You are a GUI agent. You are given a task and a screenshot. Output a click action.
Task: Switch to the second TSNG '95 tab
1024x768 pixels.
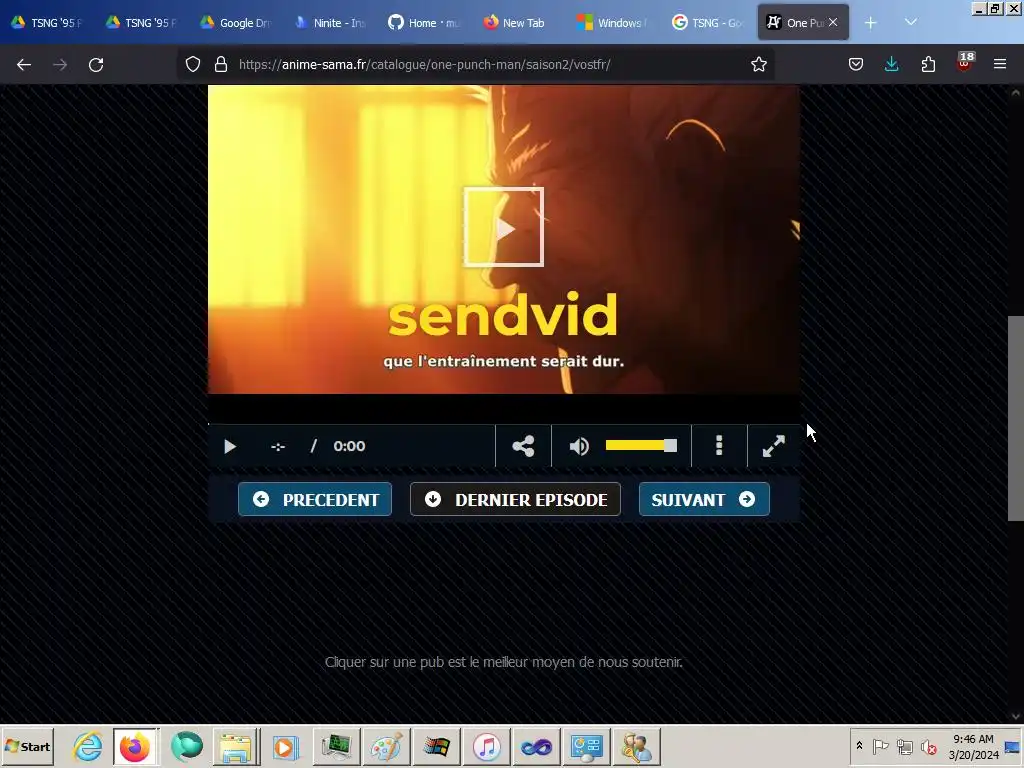click(141, 23)
